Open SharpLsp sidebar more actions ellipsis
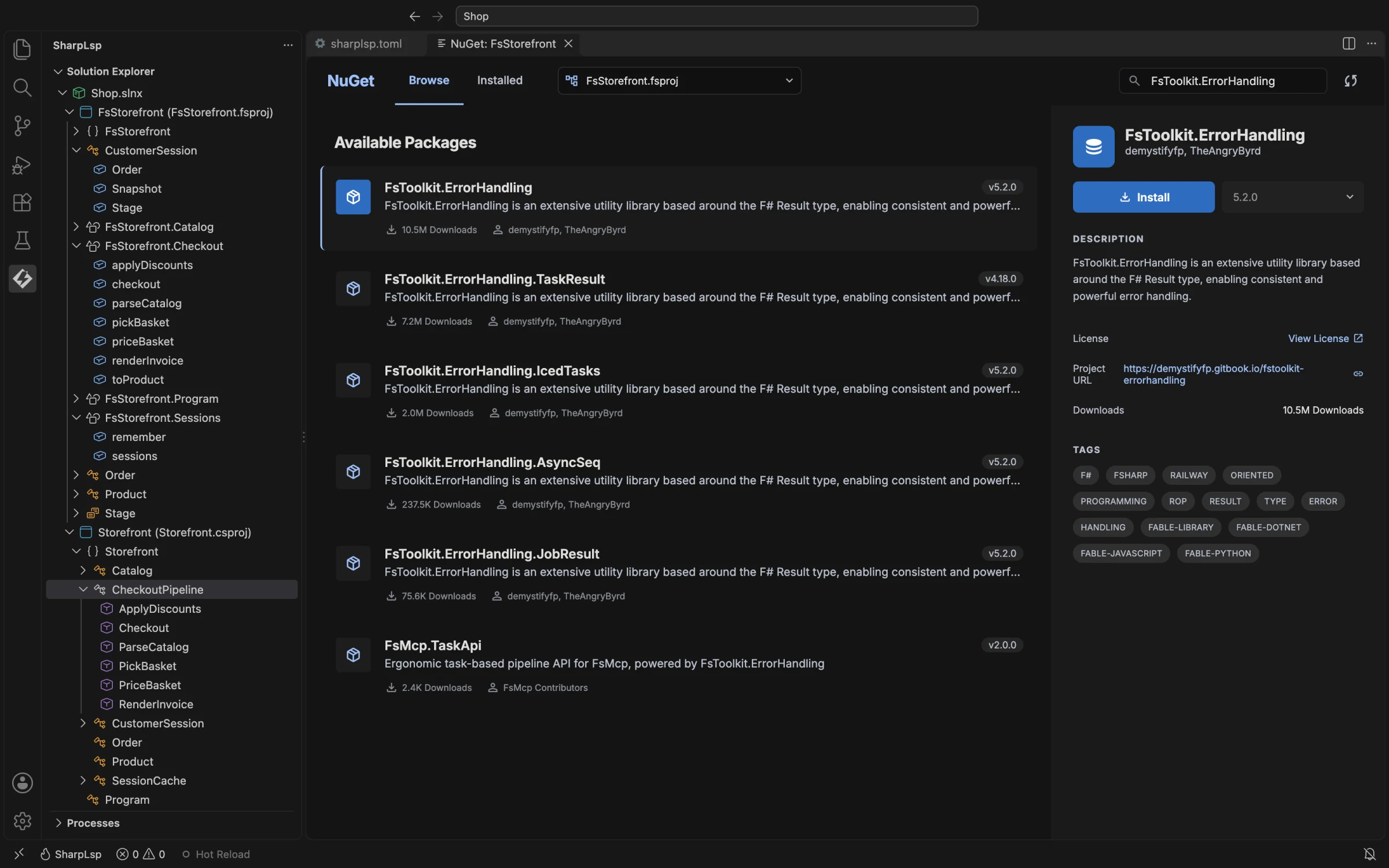 coord(288,45)
